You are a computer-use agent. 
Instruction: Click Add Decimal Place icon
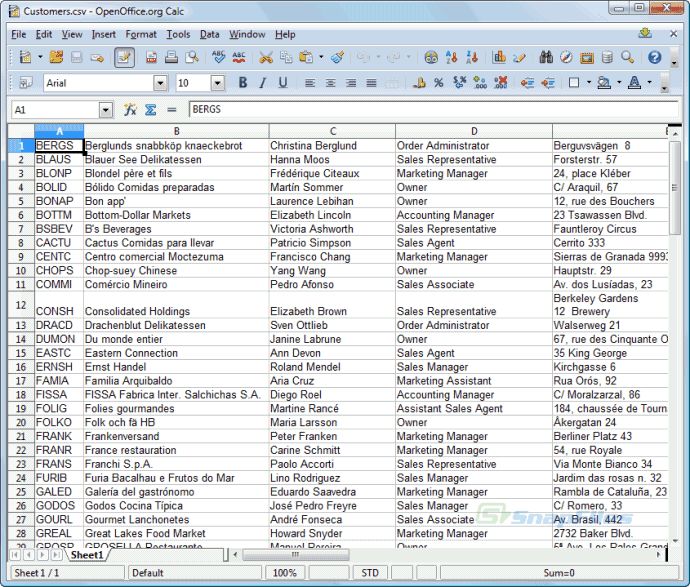480,83
